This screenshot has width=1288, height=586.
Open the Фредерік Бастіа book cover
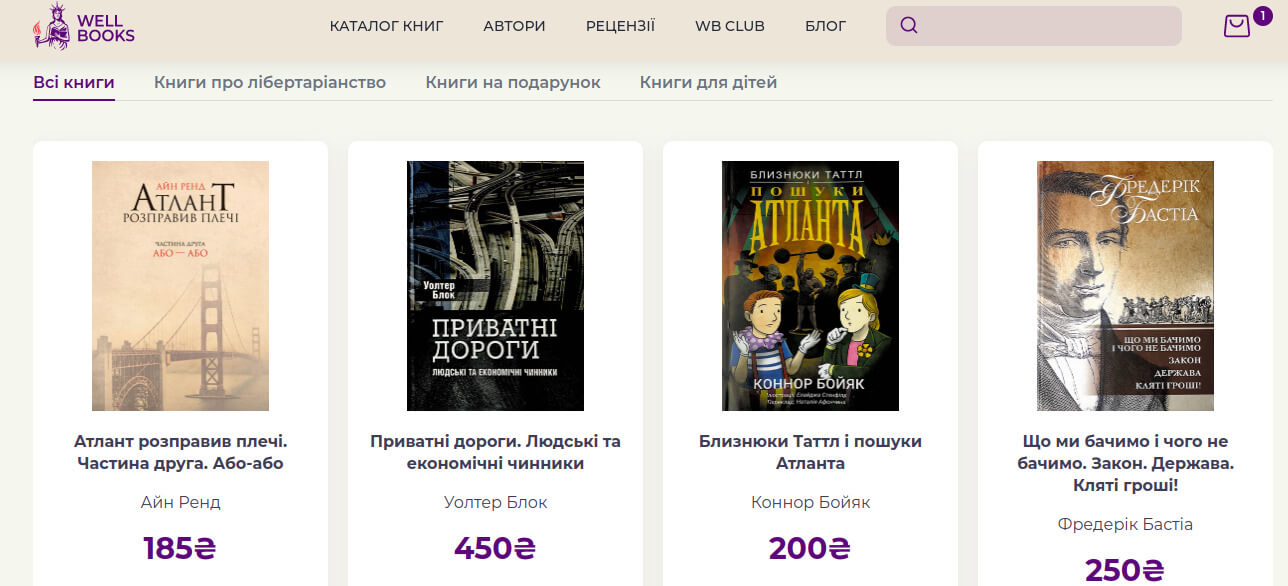(1125, 286)
